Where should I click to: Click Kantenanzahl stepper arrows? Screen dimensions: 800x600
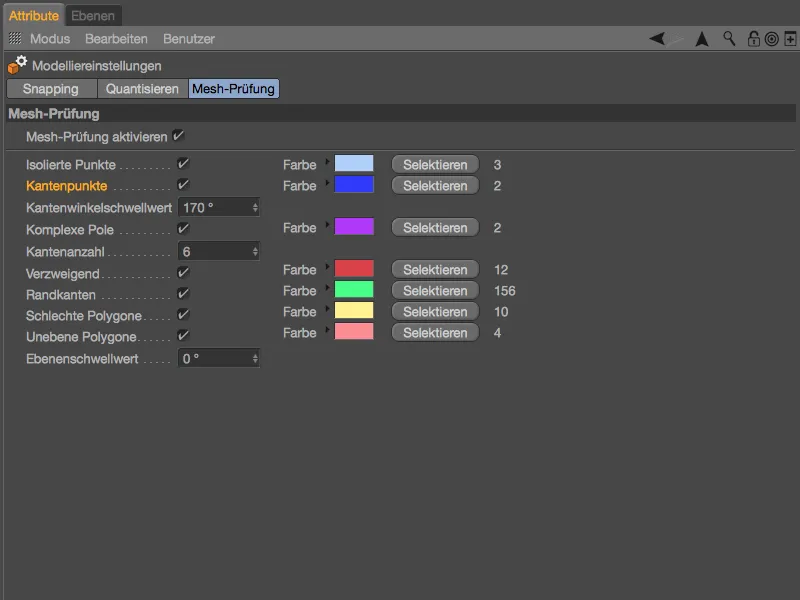click(x=255, y=252)
